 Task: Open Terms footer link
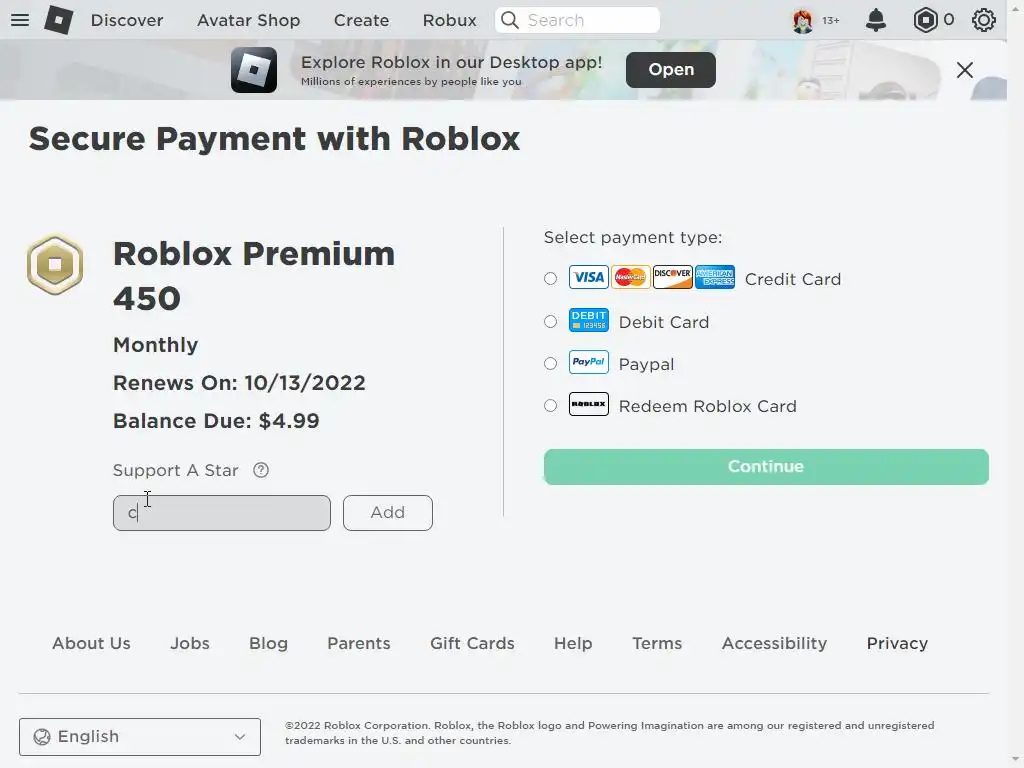657,643
